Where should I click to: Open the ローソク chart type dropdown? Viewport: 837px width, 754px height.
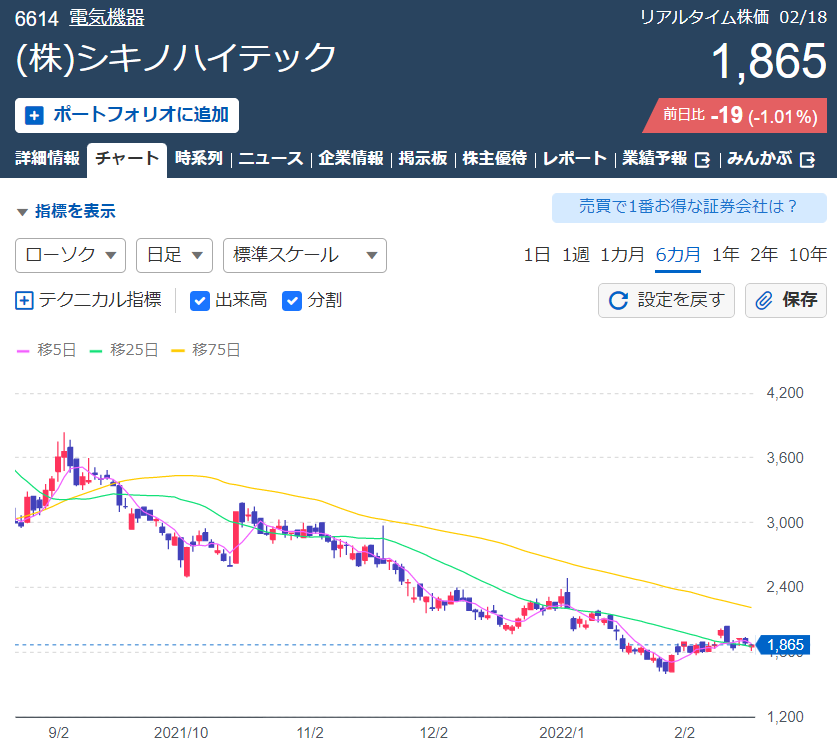click(70, 255)
